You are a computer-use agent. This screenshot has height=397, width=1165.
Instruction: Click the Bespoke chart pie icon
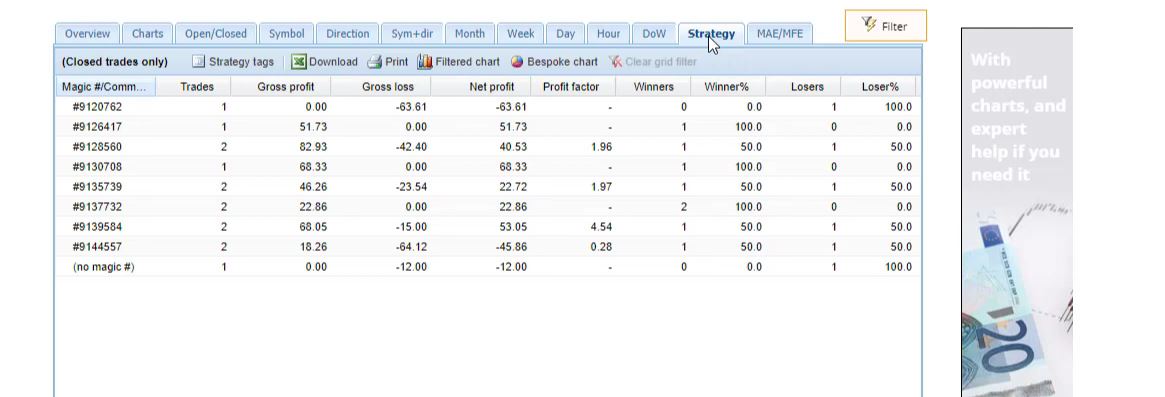516,62
